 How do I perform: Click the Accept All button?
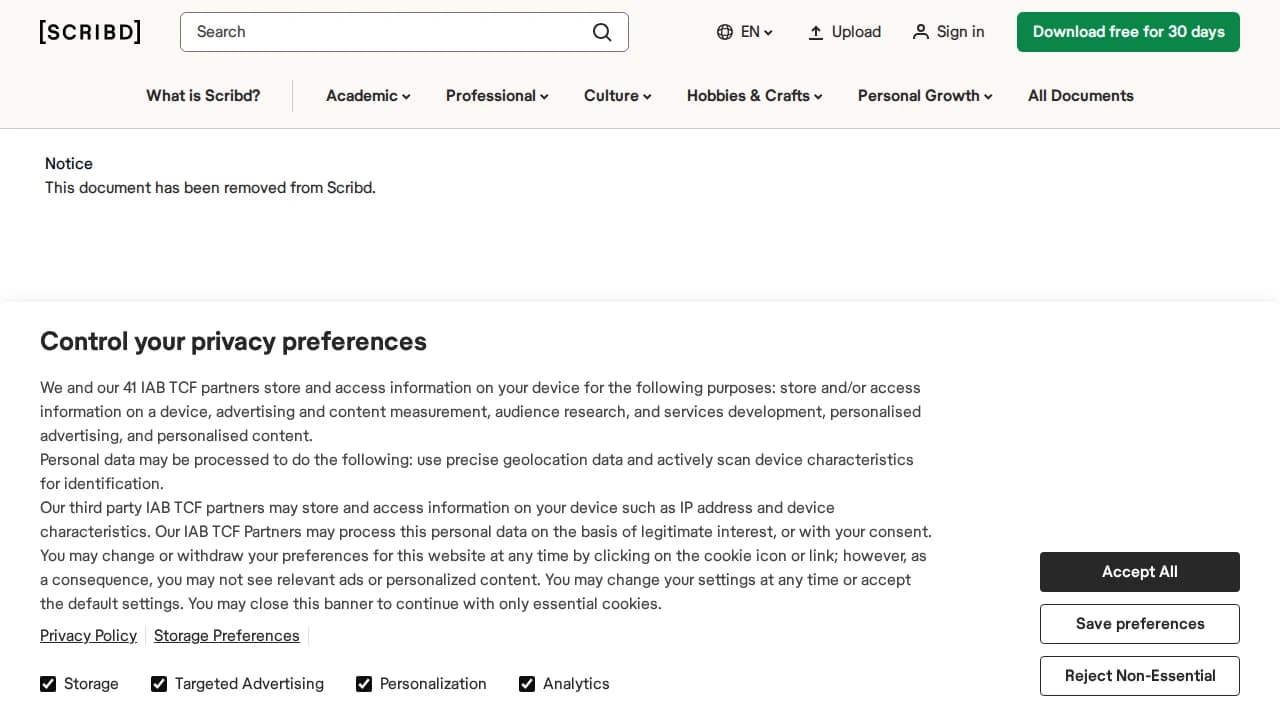(1139, 572)
